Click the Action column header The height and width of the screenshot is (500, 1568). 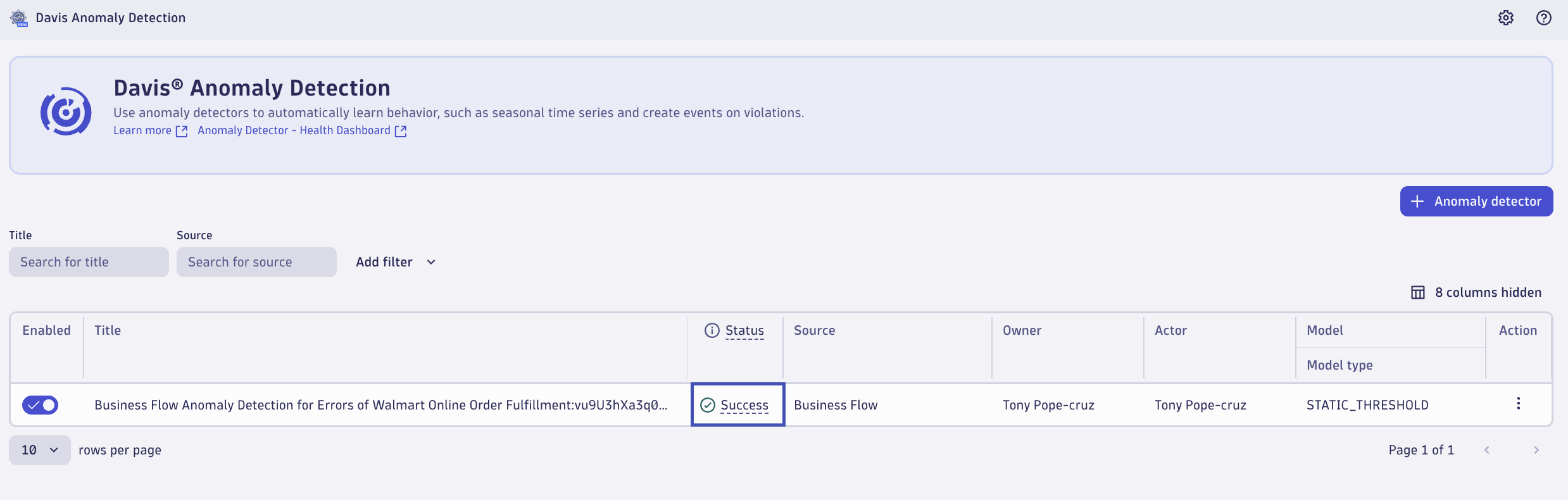(x=1518, y=330)
